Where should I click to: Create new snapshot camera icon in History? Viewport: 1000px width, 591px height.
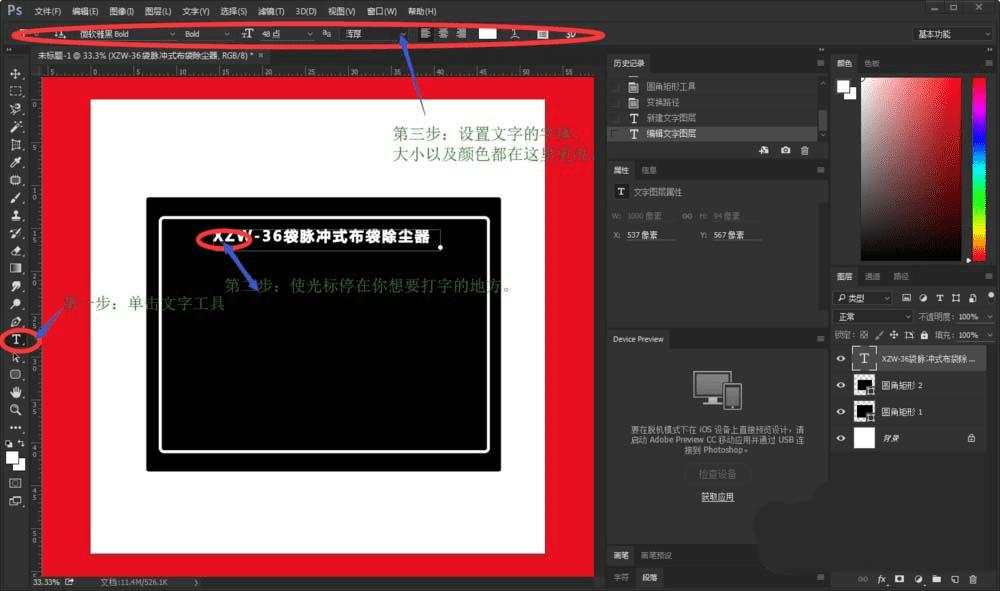click(x=785, y=150)
